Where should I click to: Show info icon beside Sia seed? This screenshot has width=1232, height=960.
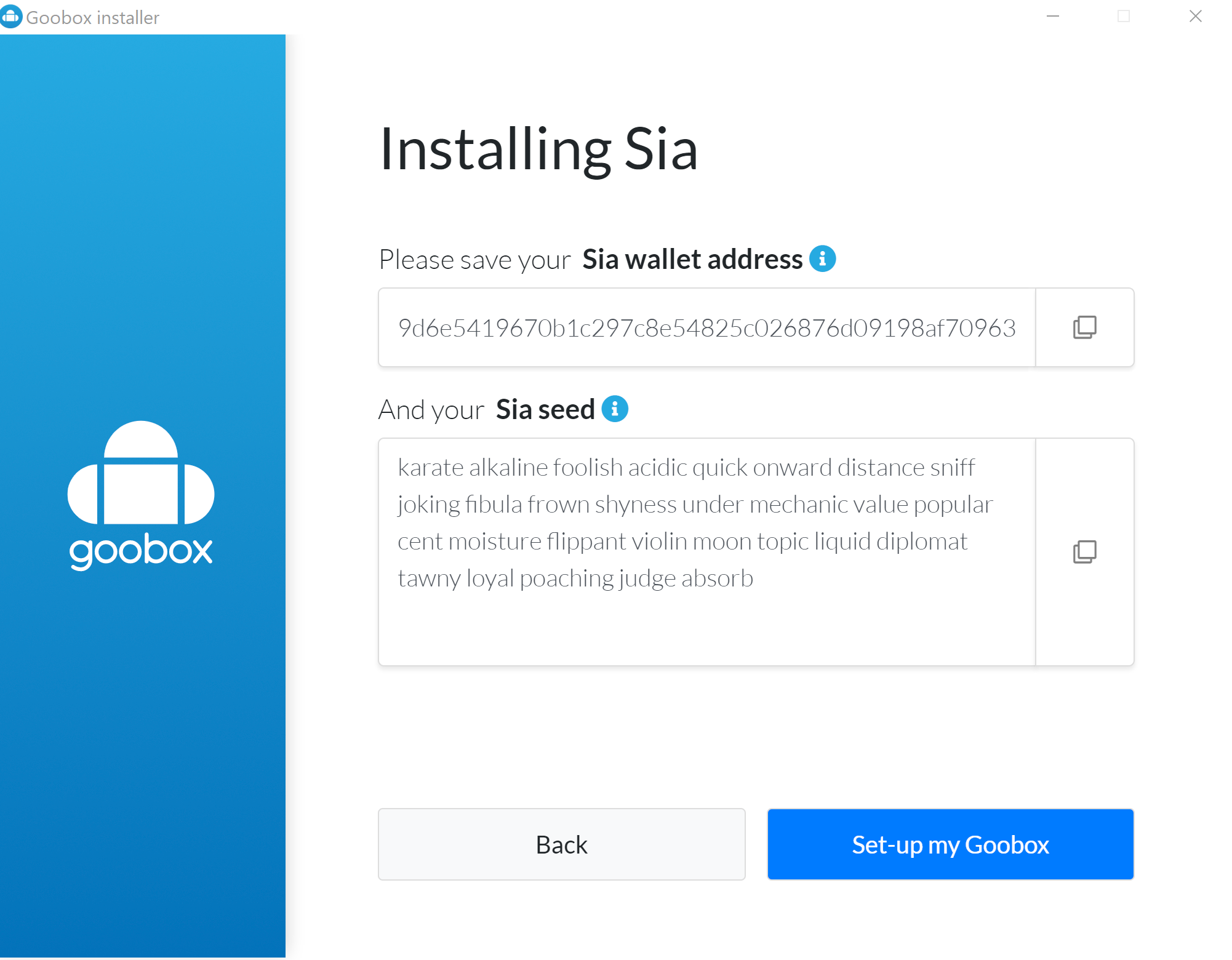point(614,409)
